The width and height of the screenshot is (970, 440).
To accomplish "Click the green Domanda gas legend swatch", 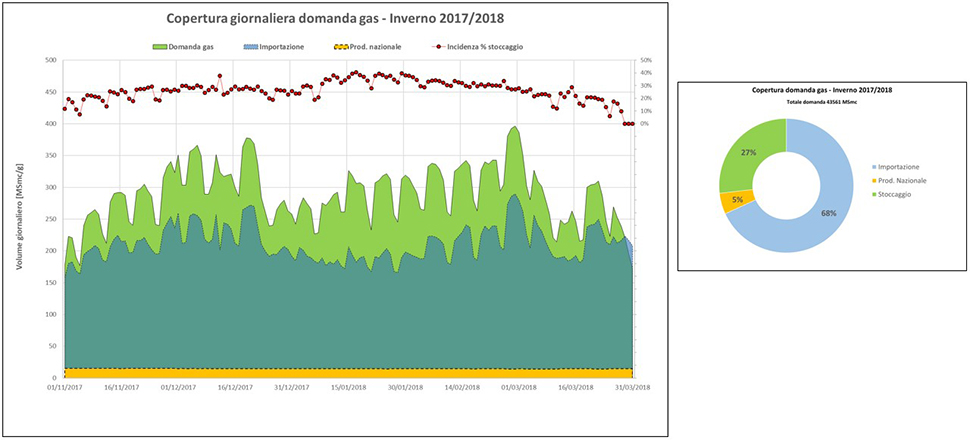I will tap(160, 46).
